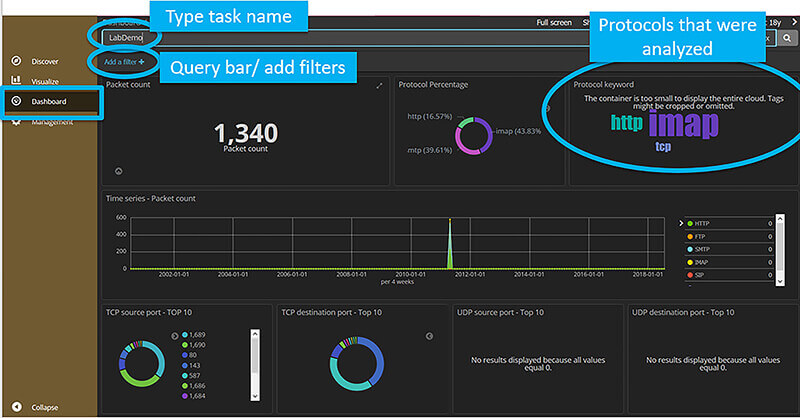Expand the TCP destination port legend arrow
This screenshot has height=418, width=800.
click(x=428, y=336)
